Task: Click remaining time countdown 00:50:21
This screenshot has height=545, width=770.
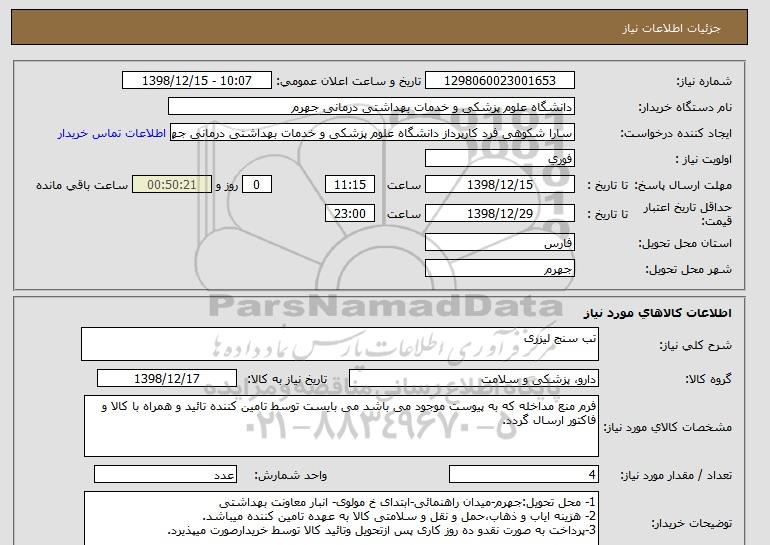Action: pyautogui.click(x=172, y=185)
